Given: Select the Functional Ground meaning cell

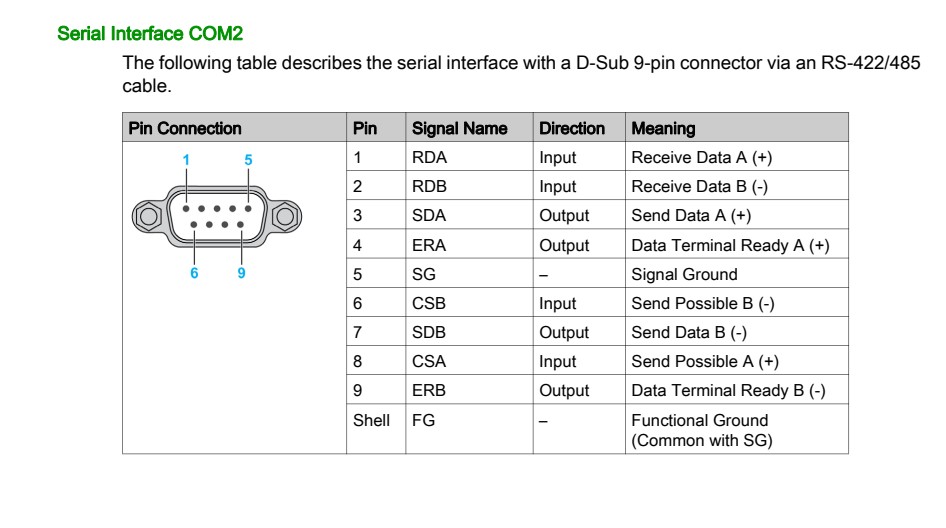Looking at the screenshot, I should tap(700, 429).
